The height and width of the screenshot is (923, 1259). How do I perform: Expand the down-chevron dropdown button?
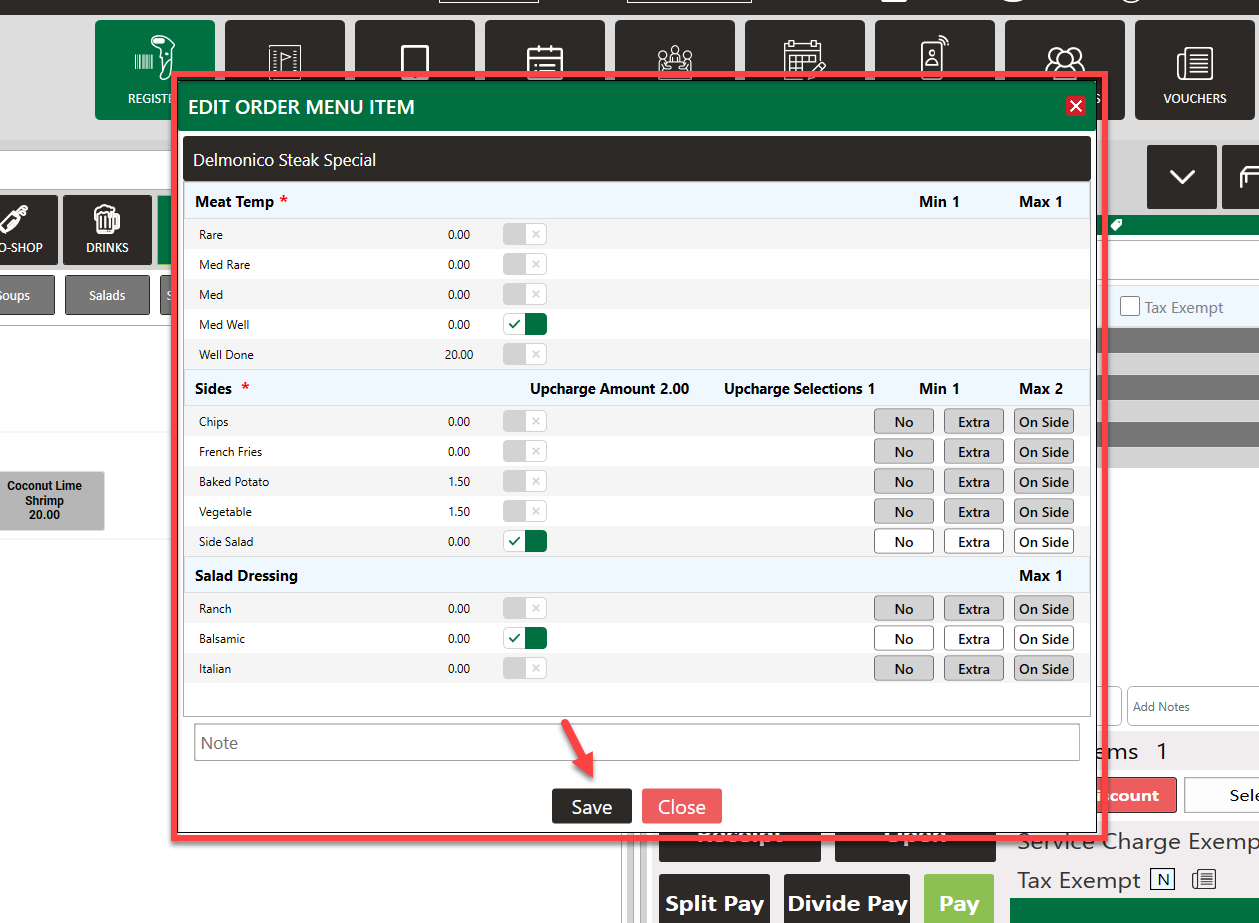[1182, 177]
